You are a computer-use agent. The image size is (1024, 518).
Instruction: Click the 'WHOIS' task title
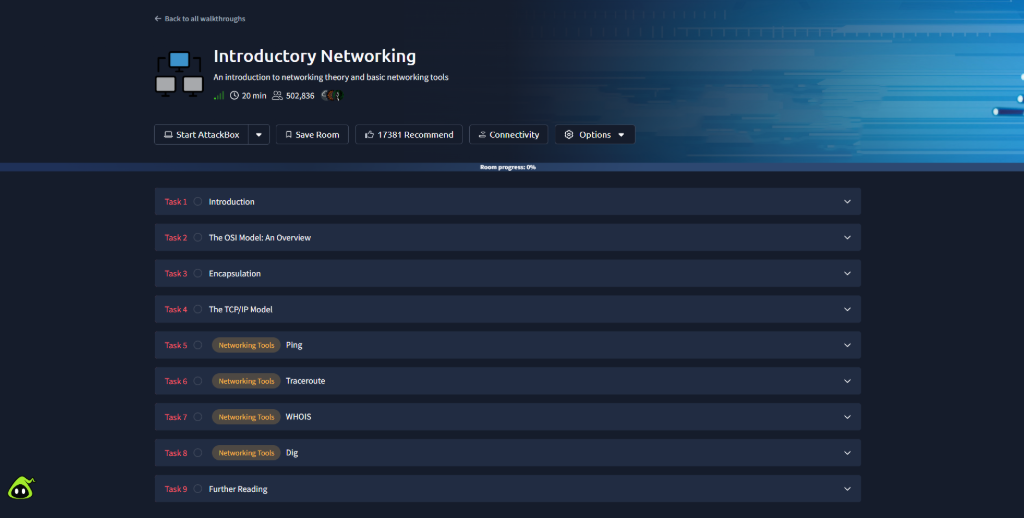click(x=298, y=417)
